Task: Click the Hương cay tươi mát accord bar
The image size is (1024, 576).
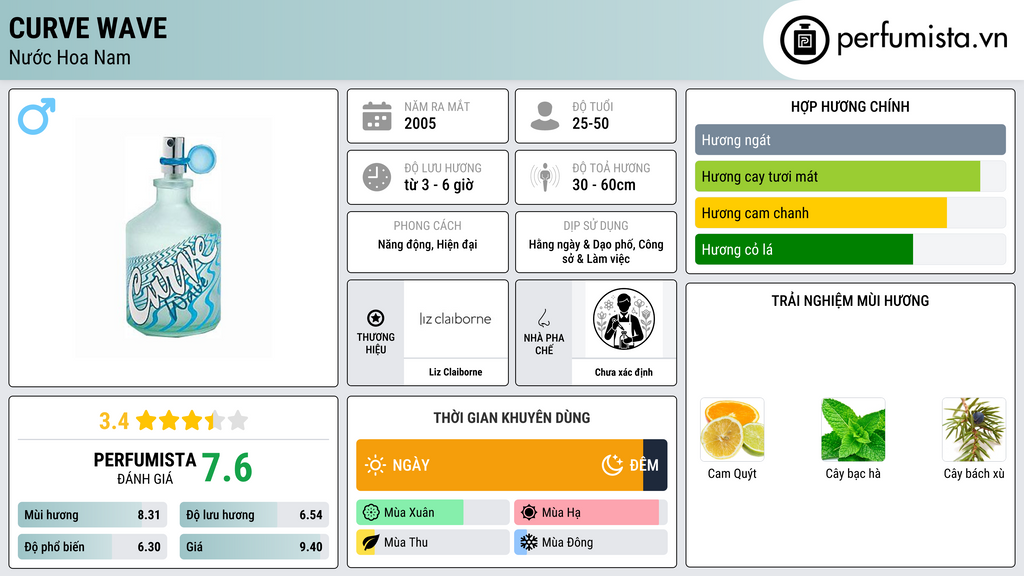Action: pyautogui.click(x=850, y=176)
